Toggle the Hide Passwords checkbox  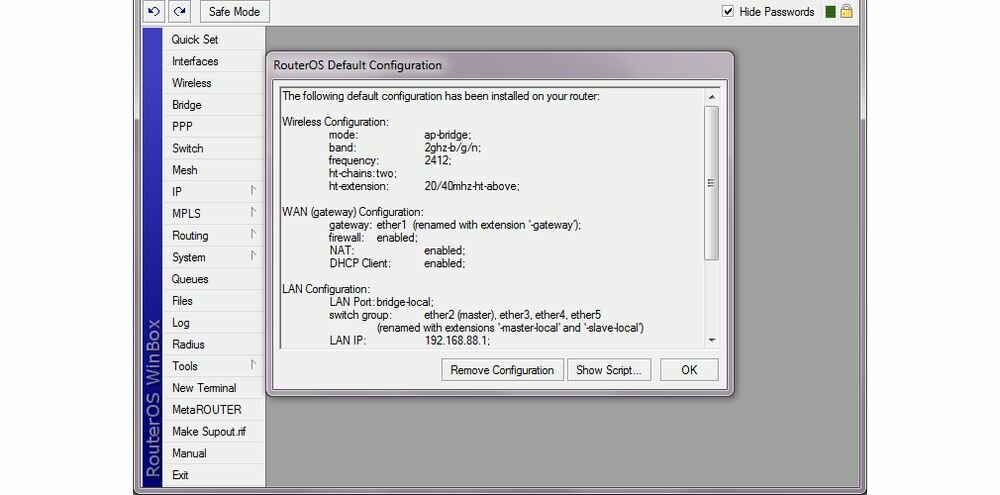coord(728,11)
